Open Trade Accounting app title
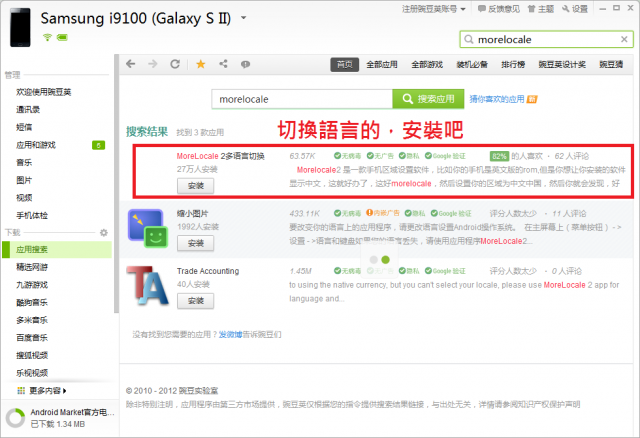This screenshot has height=438, width=640. 208,271
